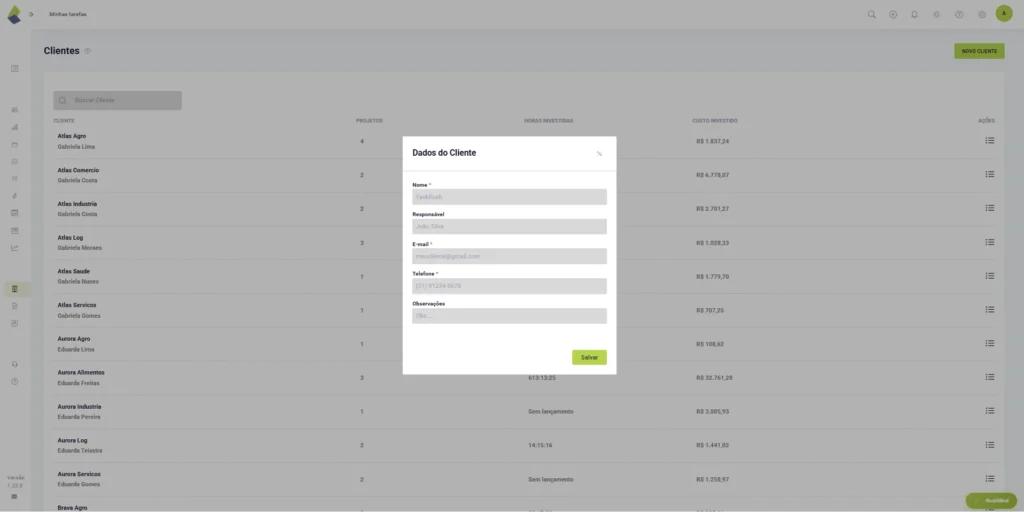The width and height of the screenshot is (1024, 512).
Task: Select the Aurora Servicos client name
Action: coord(79,474)
